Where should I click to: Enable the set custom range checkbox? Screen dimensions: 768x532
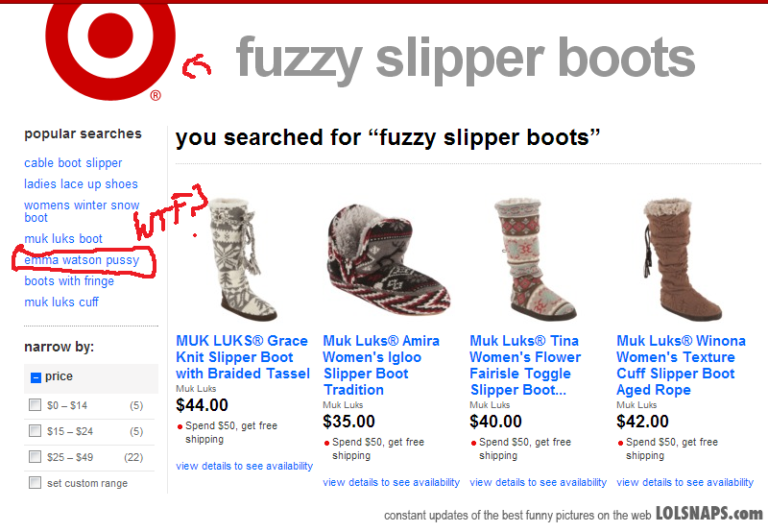pos(35,483)
